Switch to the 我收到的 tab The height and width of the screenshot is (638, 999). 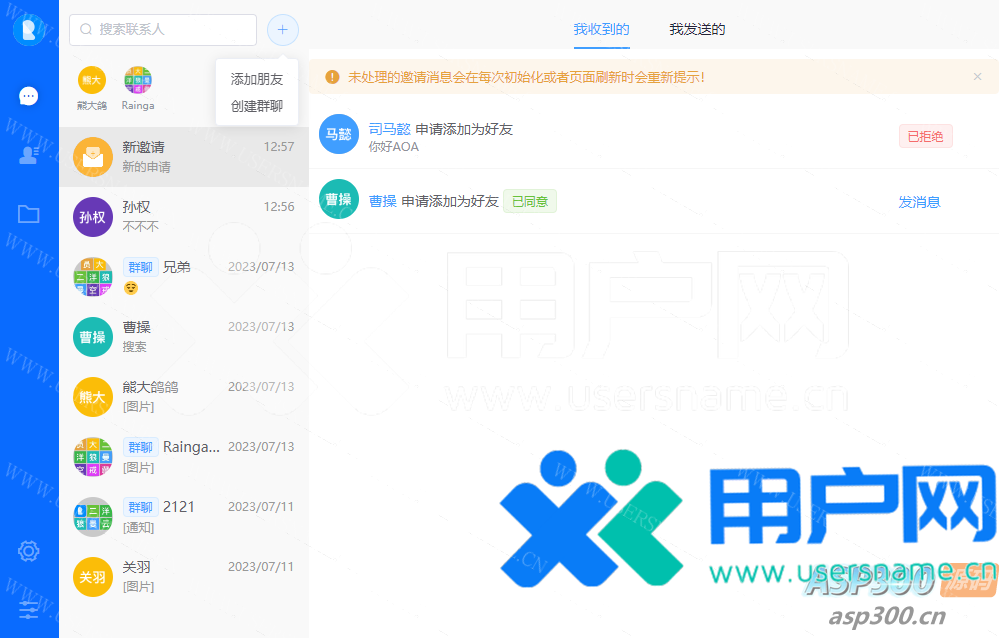601,29
